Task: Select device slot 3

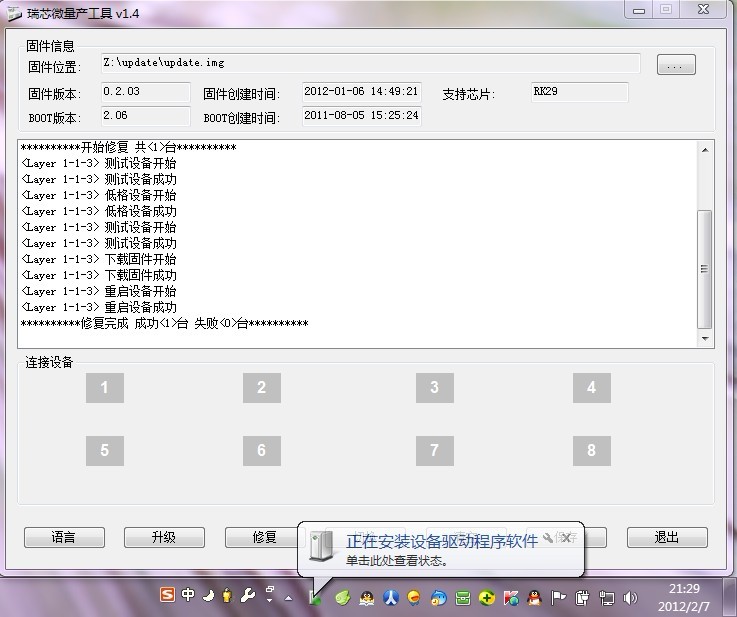Action: click(435, 388)
